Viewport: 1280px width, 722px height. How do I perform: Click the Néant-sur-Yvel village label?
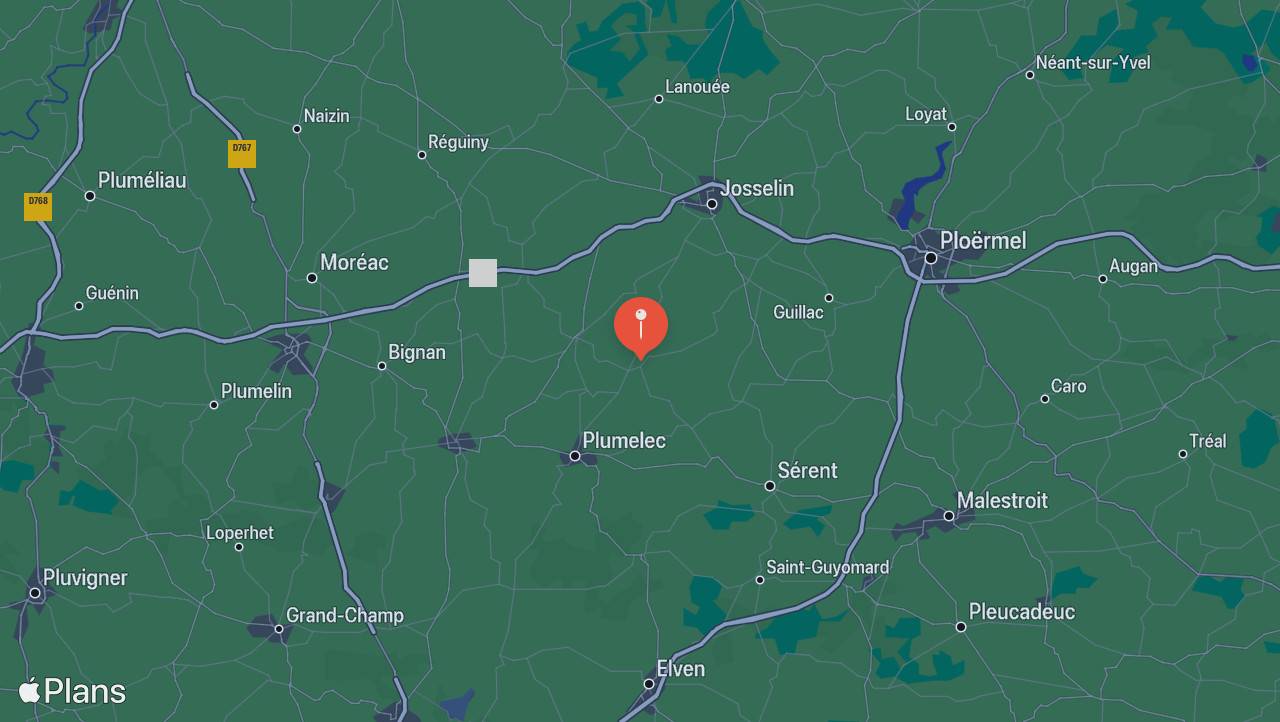[x=1093, y=63]
